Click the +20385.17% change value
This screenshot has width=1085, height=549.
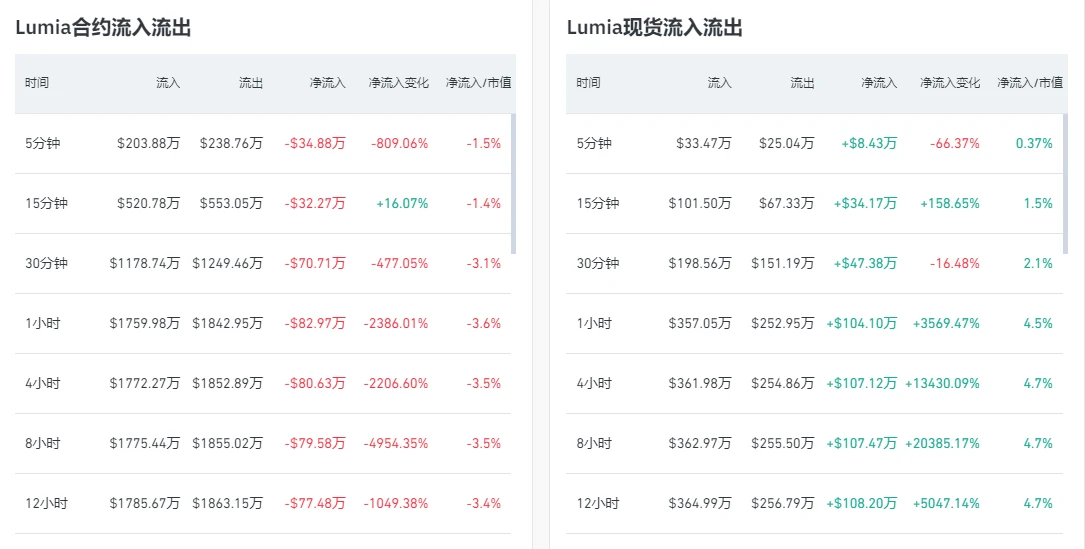tap(942, 443)
